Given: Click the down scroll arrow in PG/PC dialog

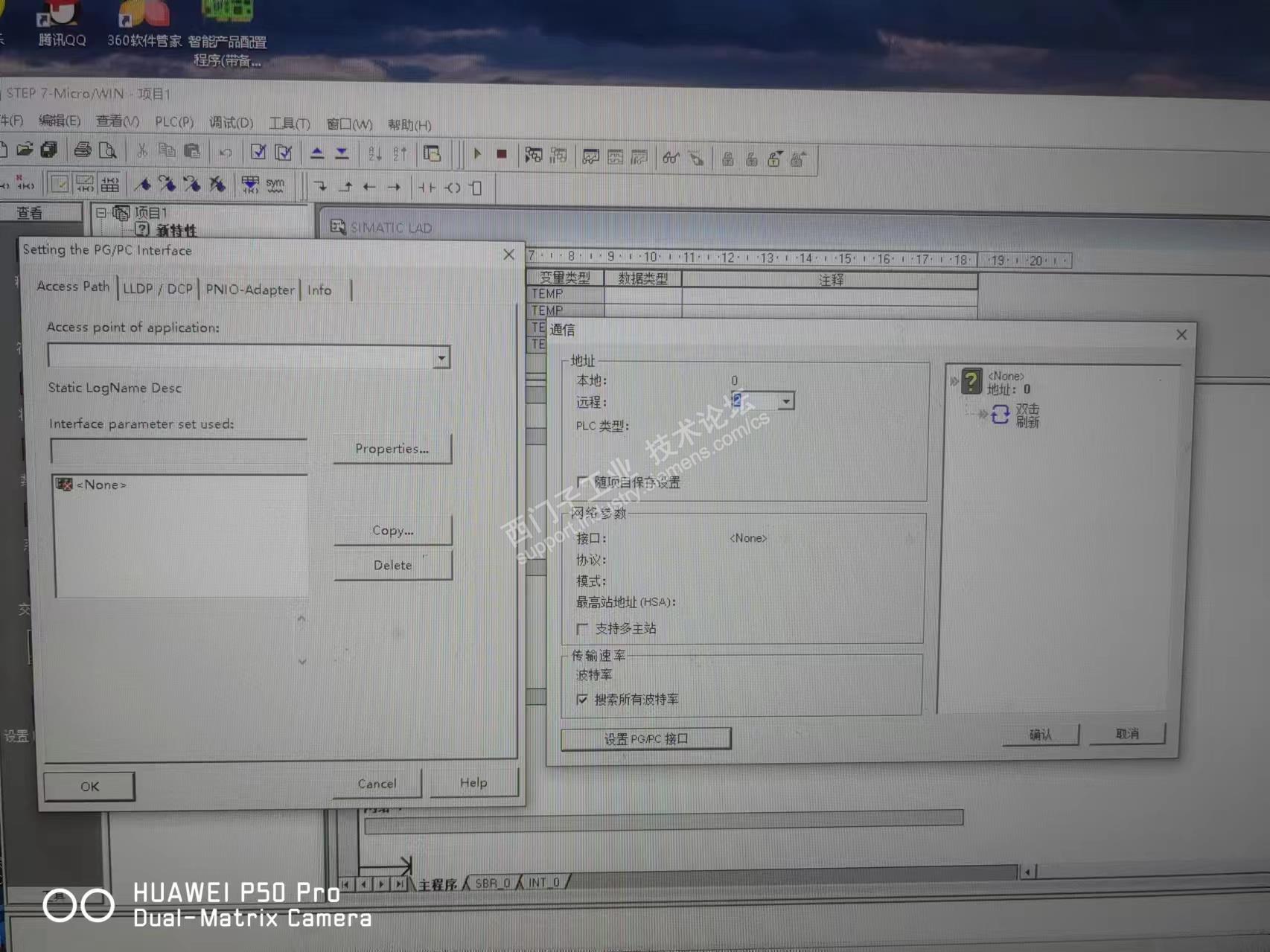Looking at the screenshot, I should [x=302, y=661].
